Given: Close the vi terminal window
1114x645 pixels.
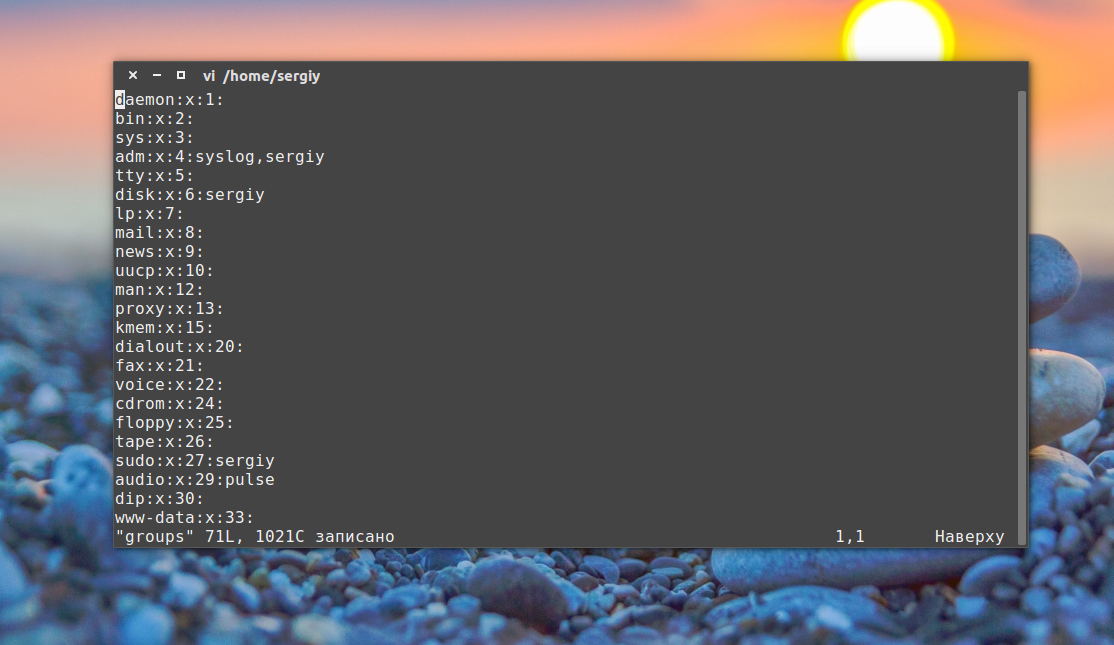Looking at the screenshot, I should (x=133, y=75).
